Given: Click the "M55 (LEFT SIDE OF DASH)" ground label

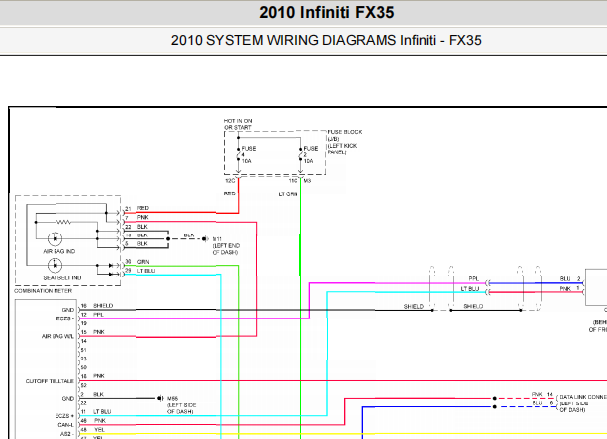Looking at the screenshot, I should pyautogui.click(x=182, y=405).
